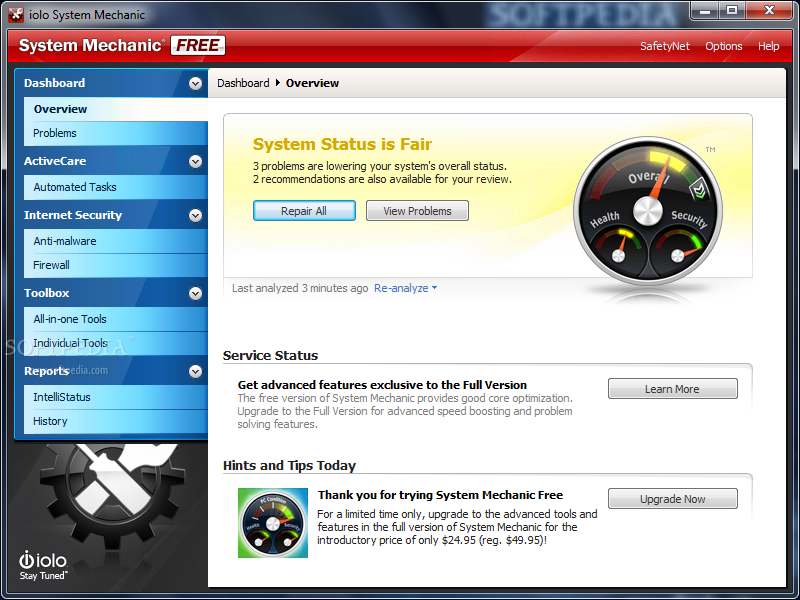Collapse the ActiveCare section chevron

coord(195,162)
